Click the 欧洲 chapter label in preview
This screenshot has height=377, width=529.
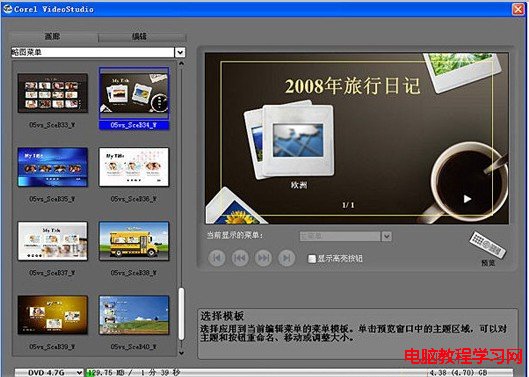coord(299,185)
